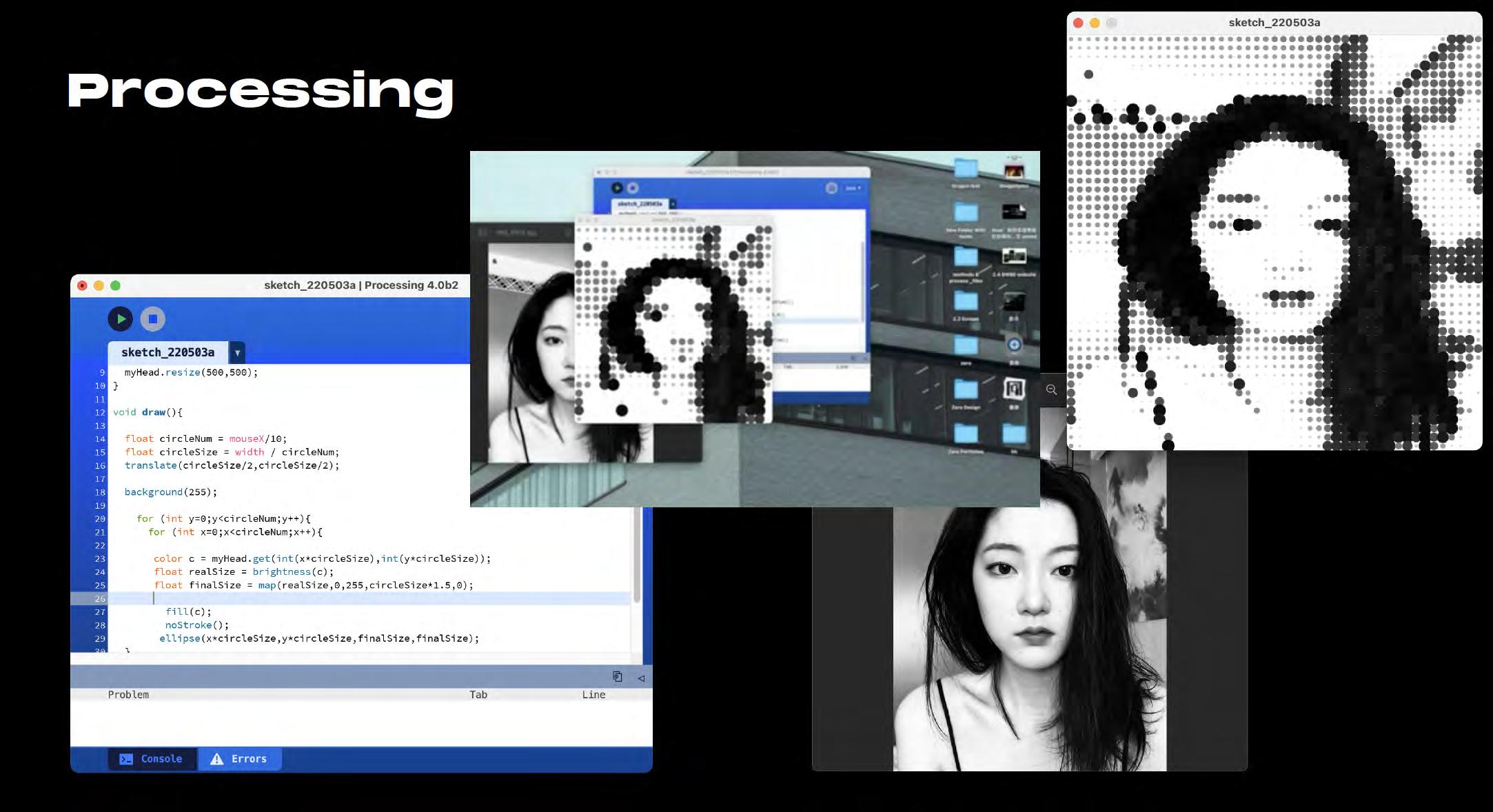Select the sketch_220503a editor tab
Screen dimensions: 1493x812
(167, 352)
